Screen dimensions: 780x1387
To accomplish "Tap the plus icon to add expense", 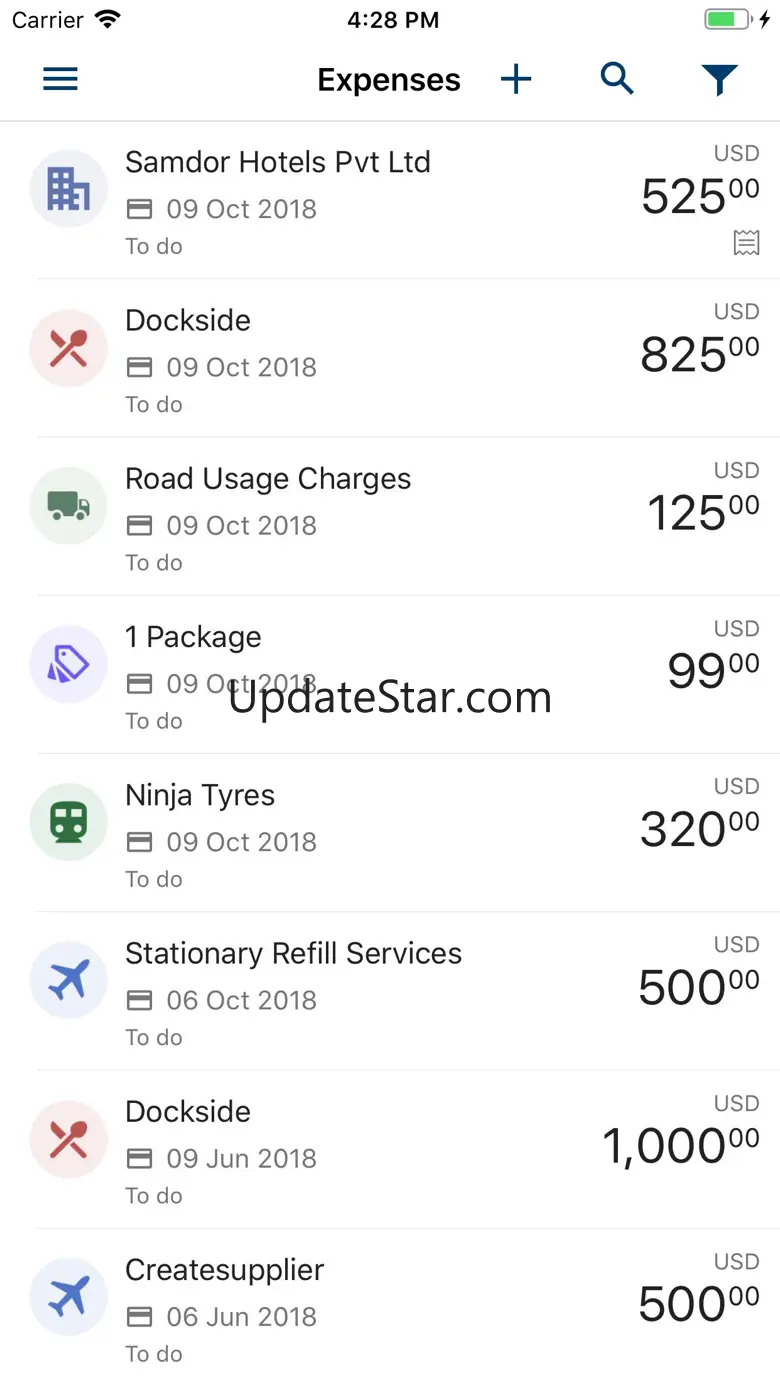I will tap(516, 79).
